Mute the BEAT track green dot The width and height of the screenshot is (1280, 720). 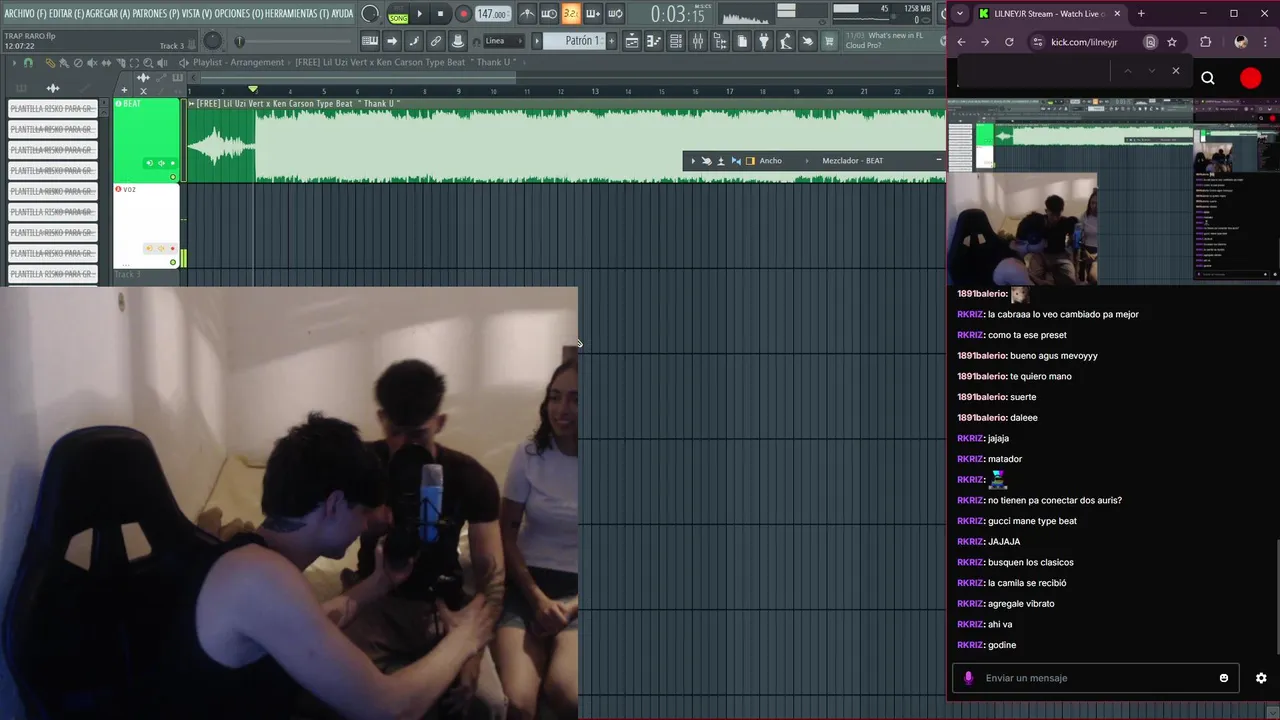click(173, 177)
